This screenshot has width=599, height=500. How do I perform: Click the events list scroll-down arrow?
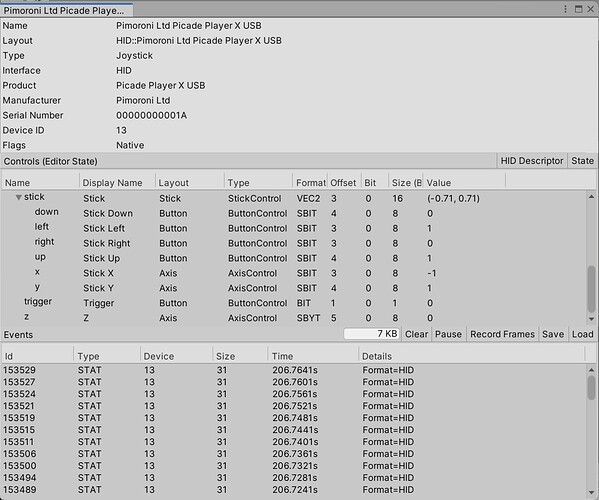click(591, 492)
